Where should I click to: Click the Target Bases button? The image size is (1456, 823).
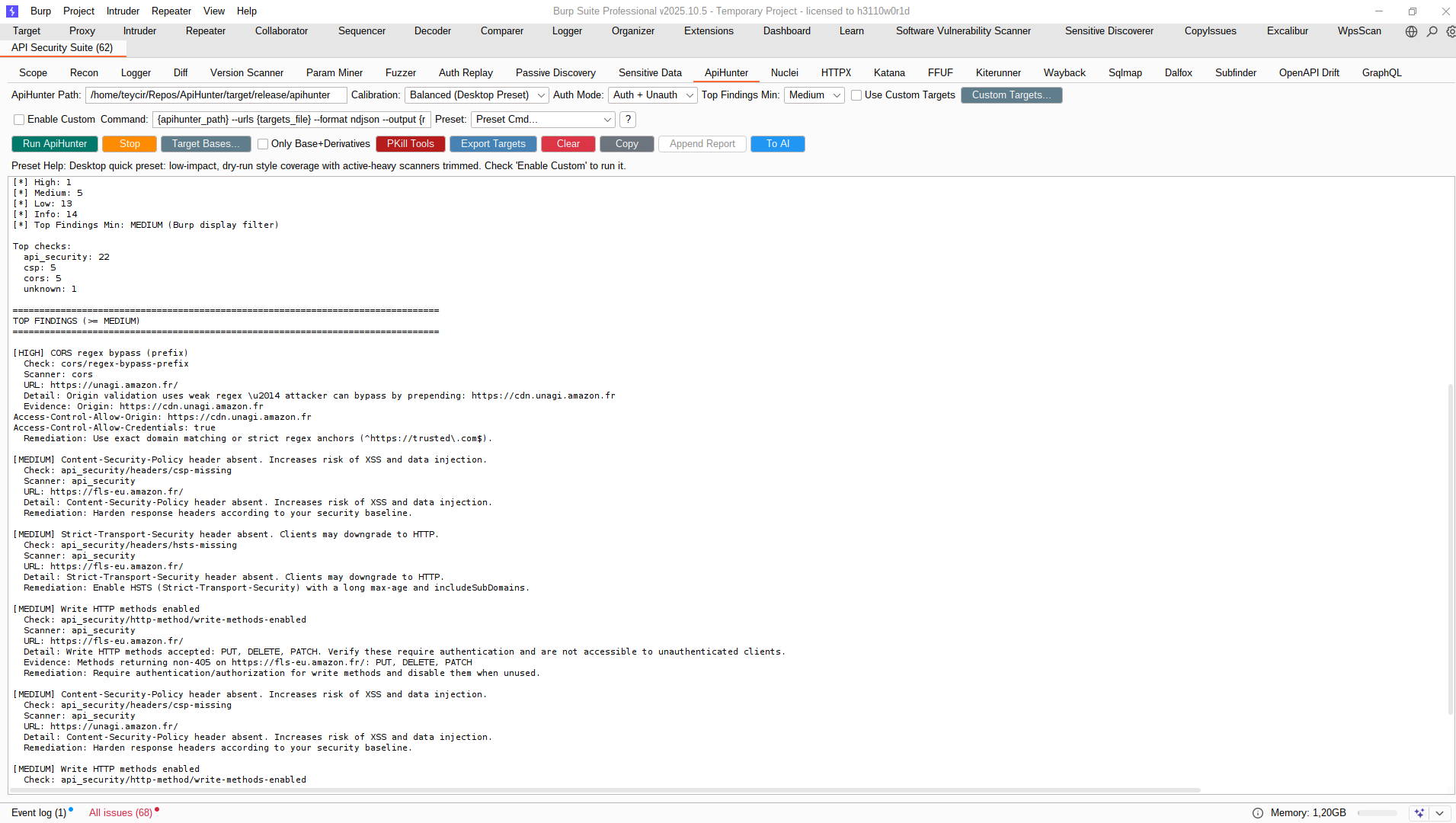(x=206, y=144)
